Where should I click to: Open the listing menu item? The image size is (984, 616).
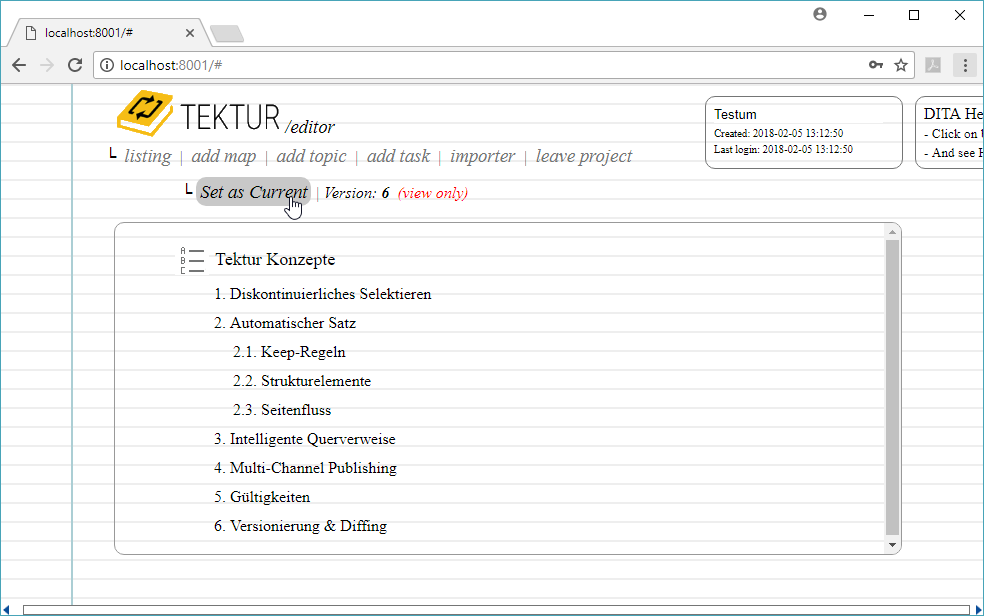pyautogui.click(x=147, y=156)
